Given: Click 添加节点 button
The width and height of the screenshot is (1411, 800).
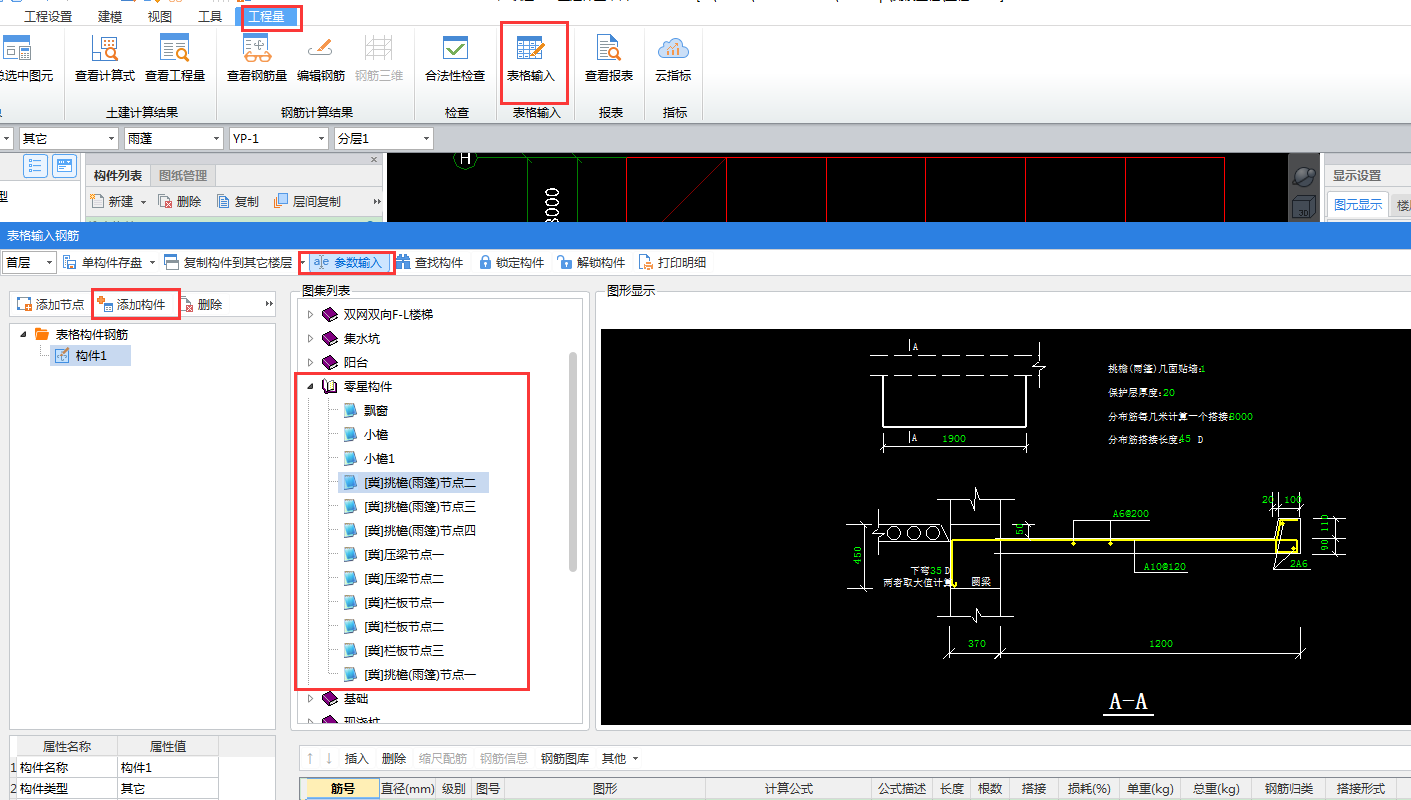Looking at the screenshot, I should (x=51, y=304).
